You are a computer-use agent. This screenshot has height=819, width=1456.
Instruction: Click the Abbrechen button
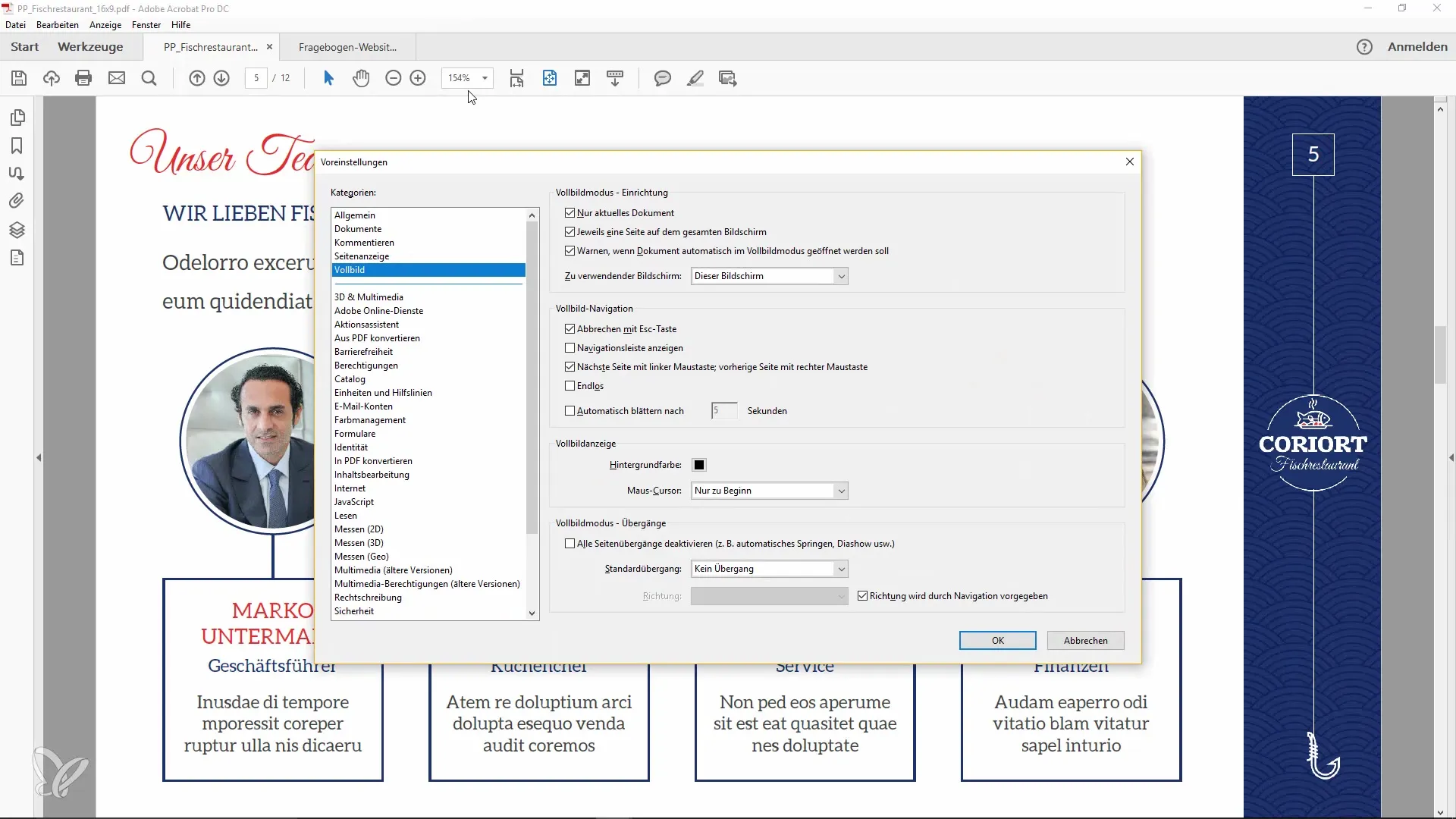(x=1085, y=641)
